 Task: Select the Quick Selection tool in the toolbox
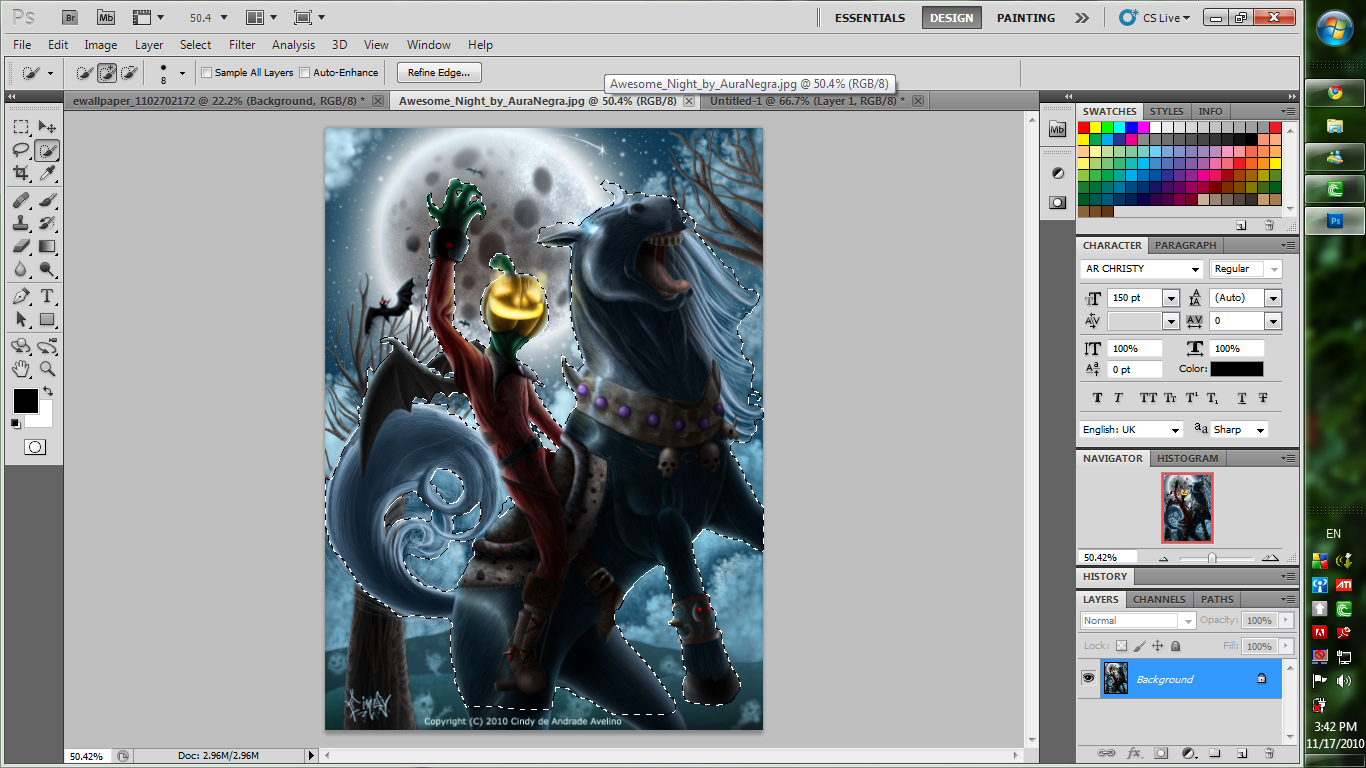click(47, 151)
